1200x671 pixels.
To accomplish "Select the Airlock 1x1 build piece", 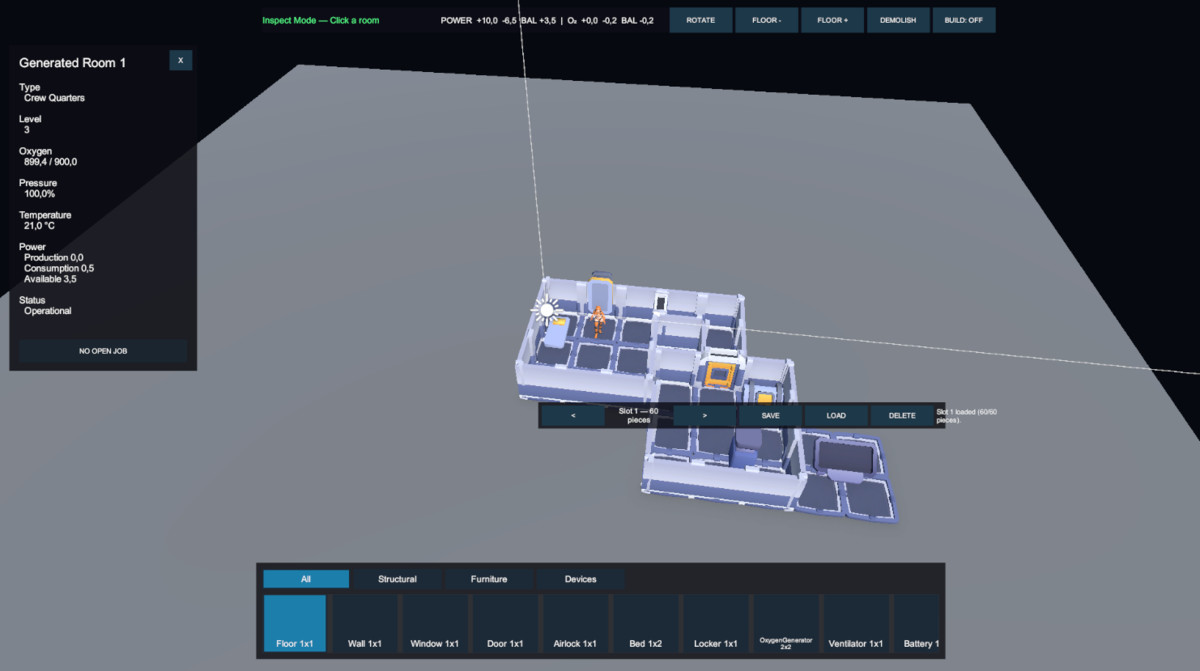I will click(x=574, y=623).
